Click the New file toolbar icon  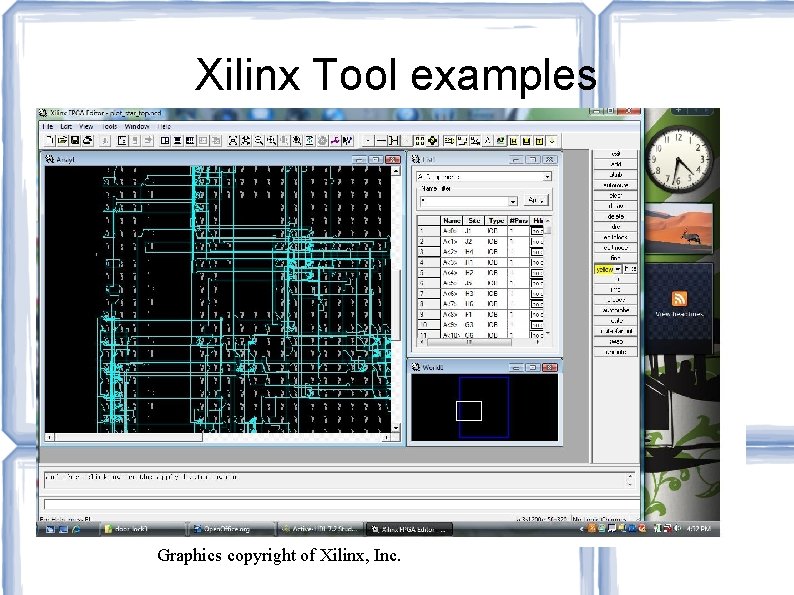[x=50, y=140]
